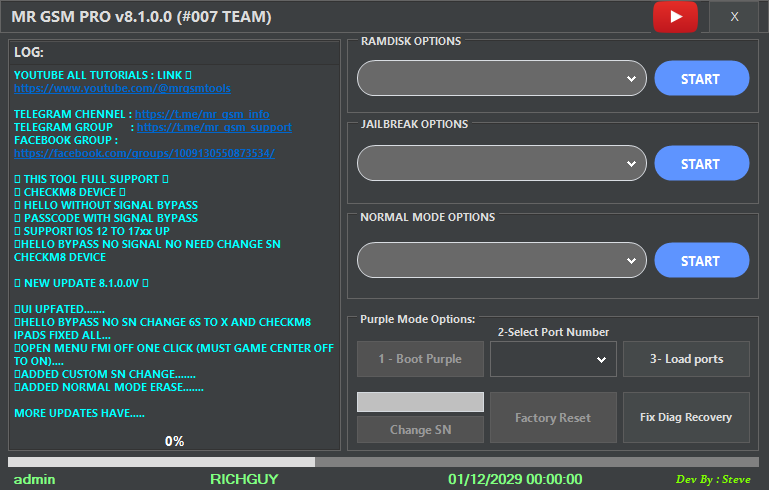The height and width of the screenshot is (490, 769).
Task: Focus the serial number input above Change SN
Action: pos(420,402)
